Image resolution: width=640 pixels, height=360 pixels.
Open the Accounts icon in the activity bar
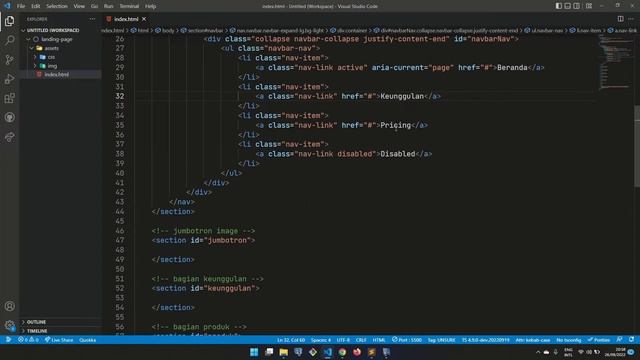[9, 306]
